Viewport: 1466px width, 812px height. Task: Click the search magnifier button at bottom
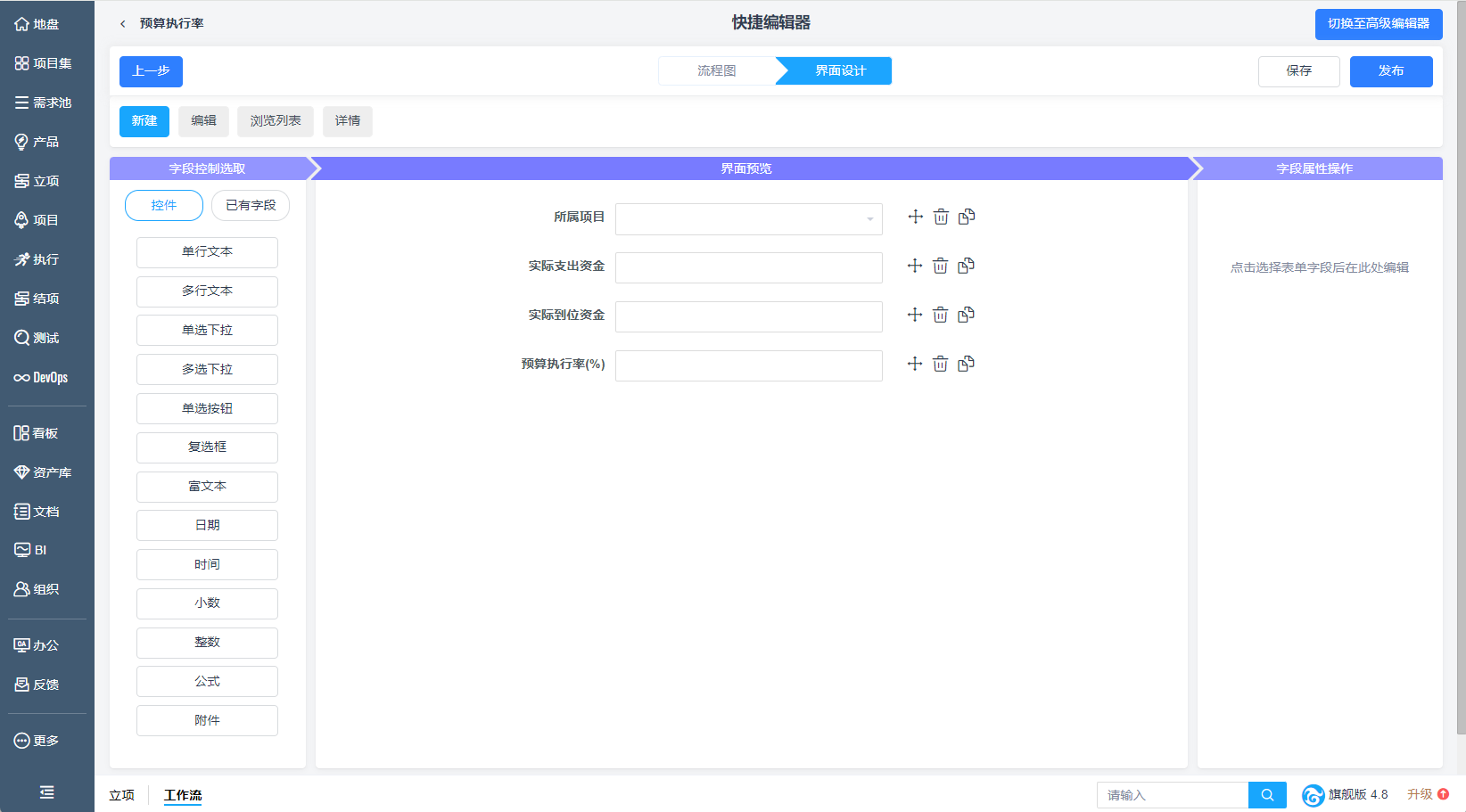click(x=1266, y=795)
